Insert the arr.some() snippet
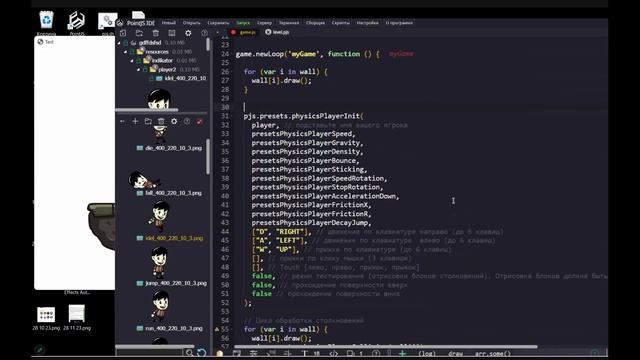Screen dimensions: 640x360 (x=493, y=354)
